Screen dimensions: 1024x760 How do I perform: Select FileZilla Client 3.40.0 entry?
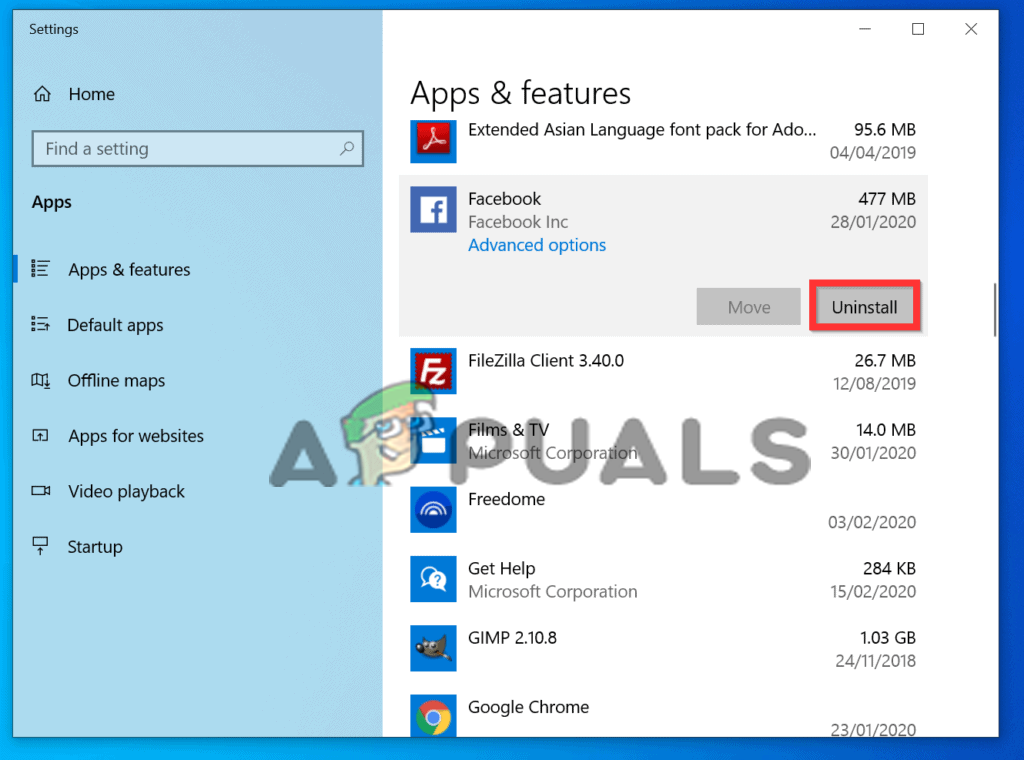click(663, 371)
